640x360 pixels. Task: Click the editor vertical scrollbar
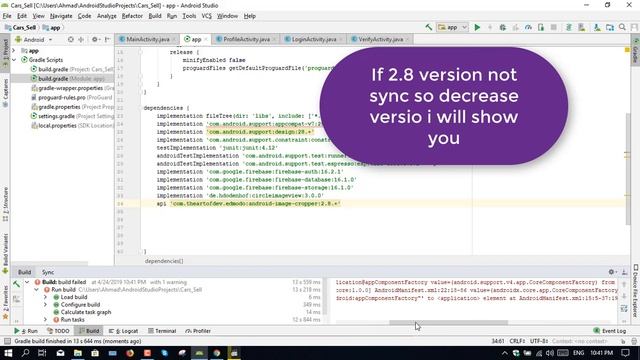click(627, 168)
